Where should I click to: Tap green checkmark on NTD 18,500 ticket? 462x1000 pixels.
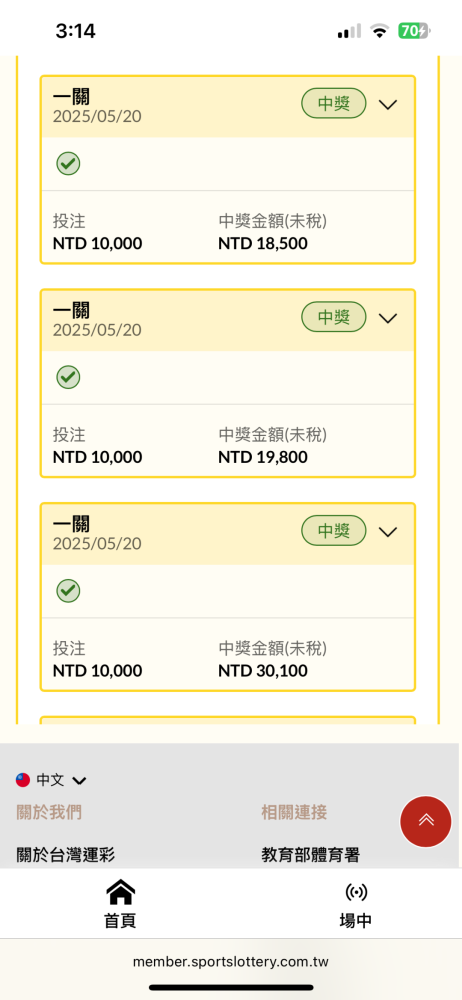click(68, 164)
